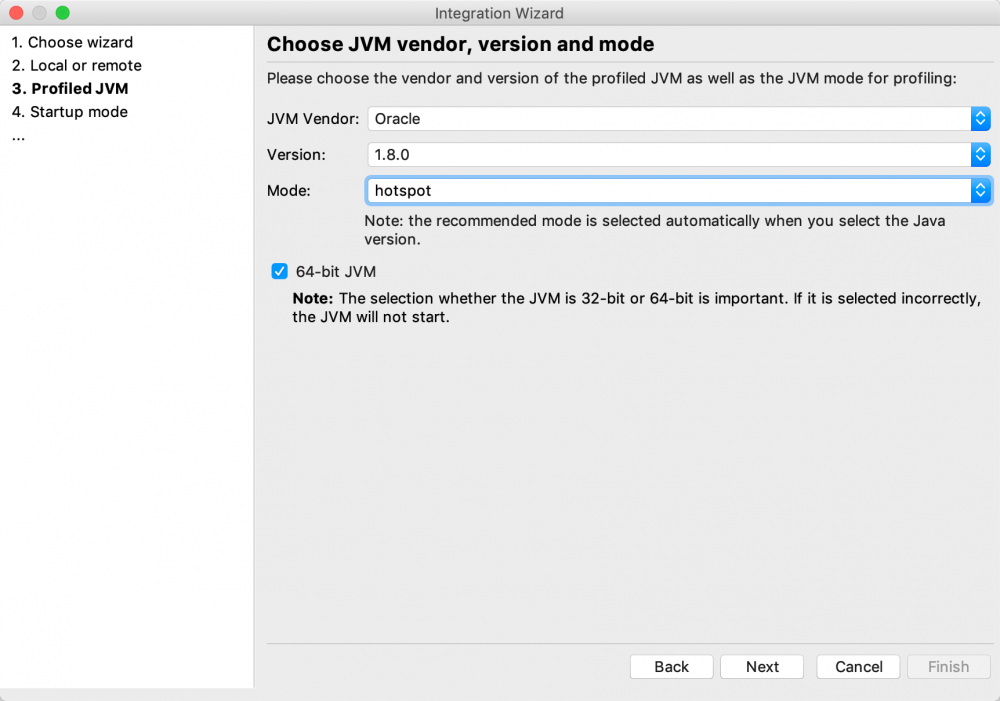Open the JVM Vendor dropdown
This screenshot has height=701, width=1000.
coord(670,118)
